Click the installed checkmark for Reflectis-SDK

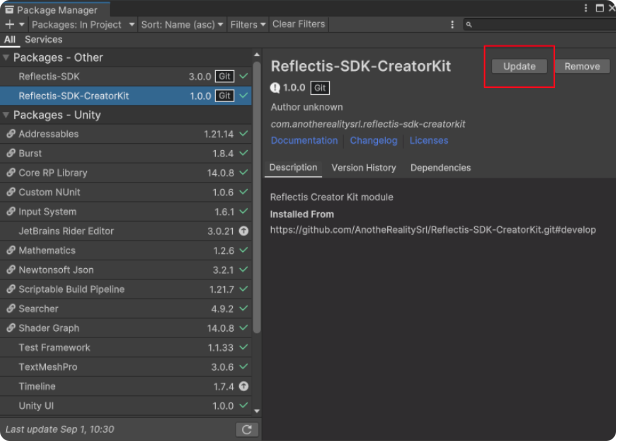244,76
